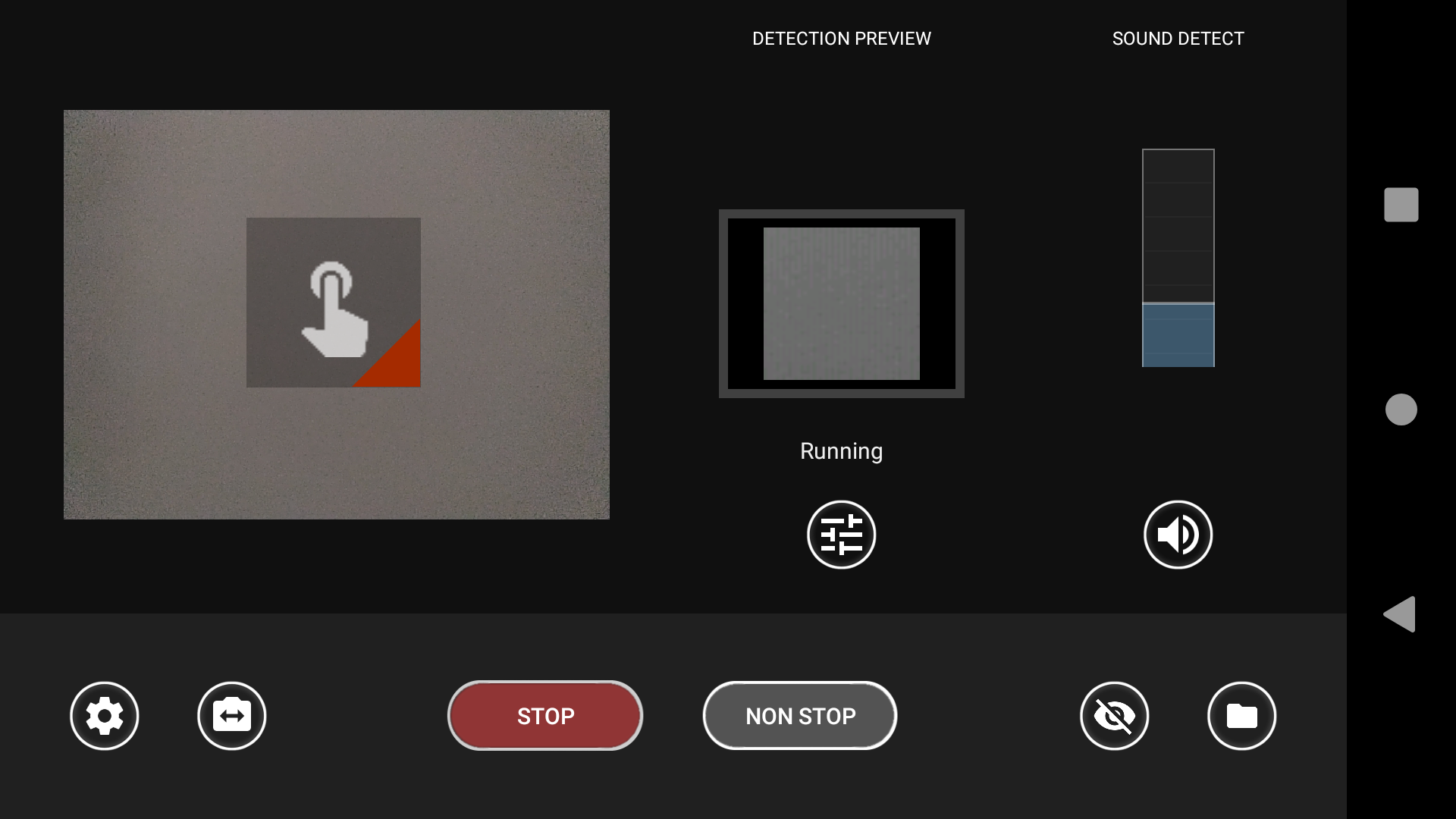Click the detection preview thumbnail
This screenshot has height=819, width=1456.
[x=842, y=303]
